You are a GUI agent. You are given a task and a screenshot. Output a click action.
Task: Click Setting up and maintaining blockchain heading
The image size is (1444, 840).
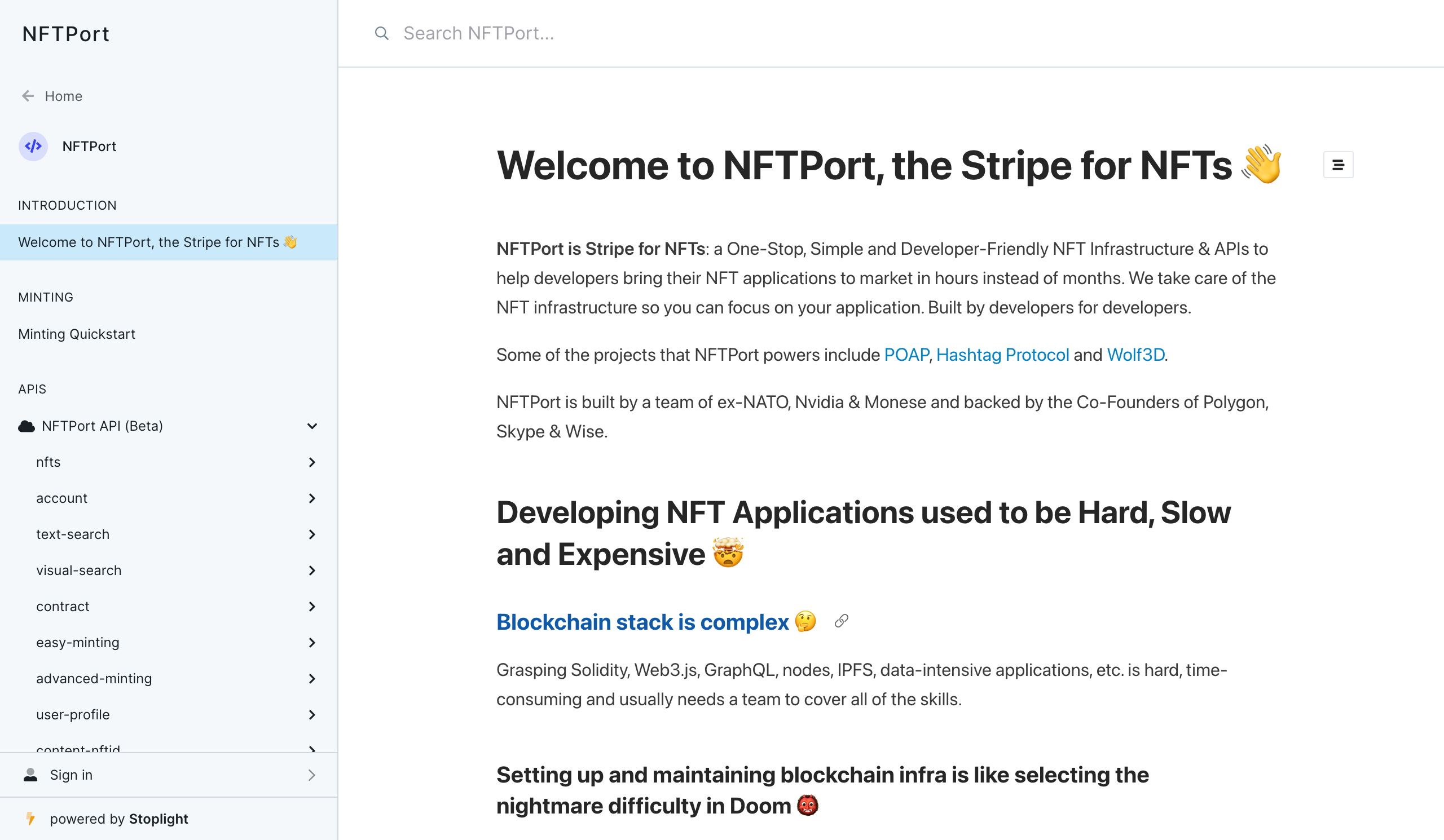click(822, 790)
